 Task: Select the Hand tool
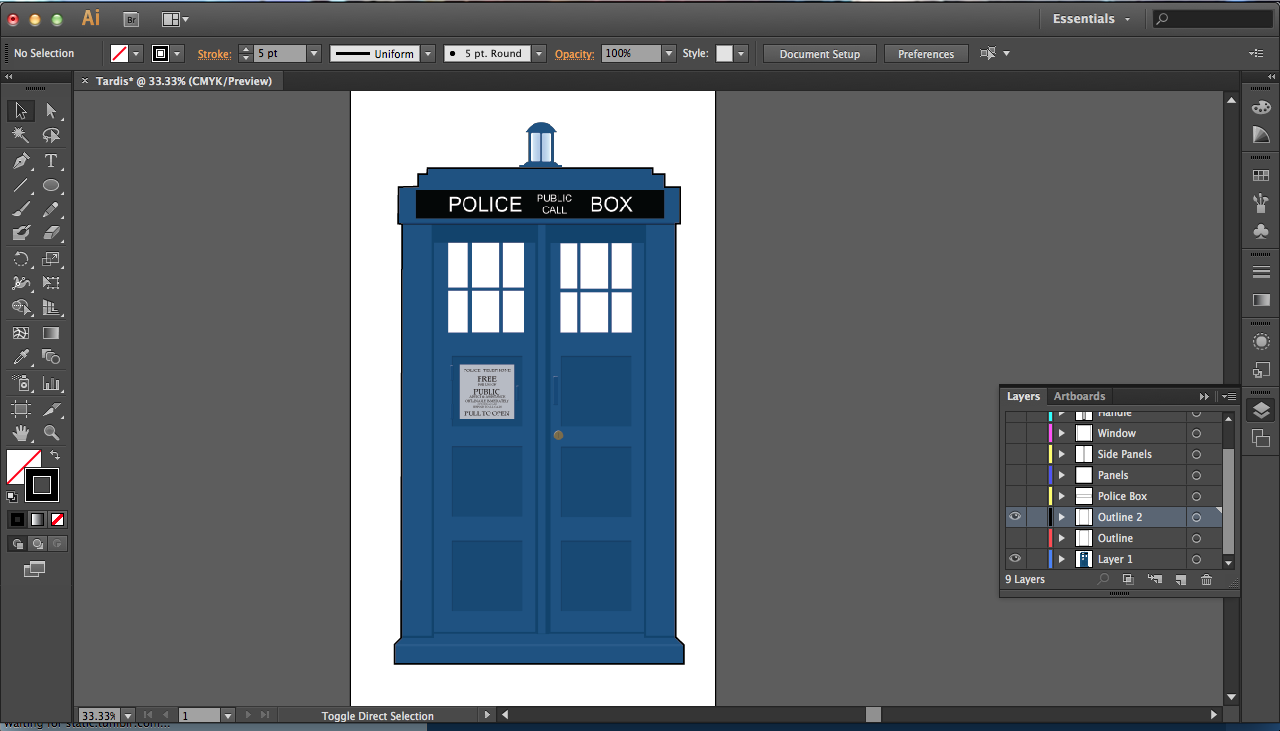click(x=21, y=433)
